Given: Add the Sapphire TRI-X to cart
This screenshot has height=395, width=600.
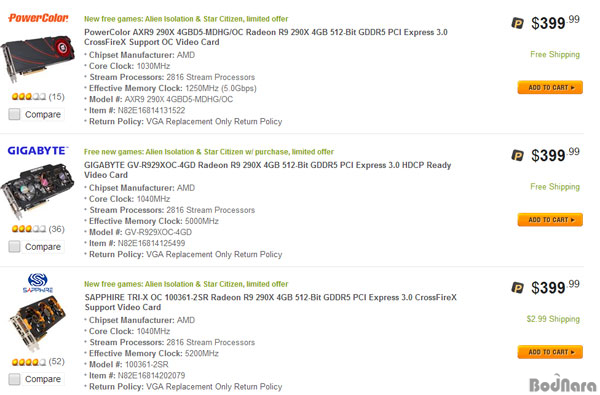Looking at the screenshot, I should point(550,352).
